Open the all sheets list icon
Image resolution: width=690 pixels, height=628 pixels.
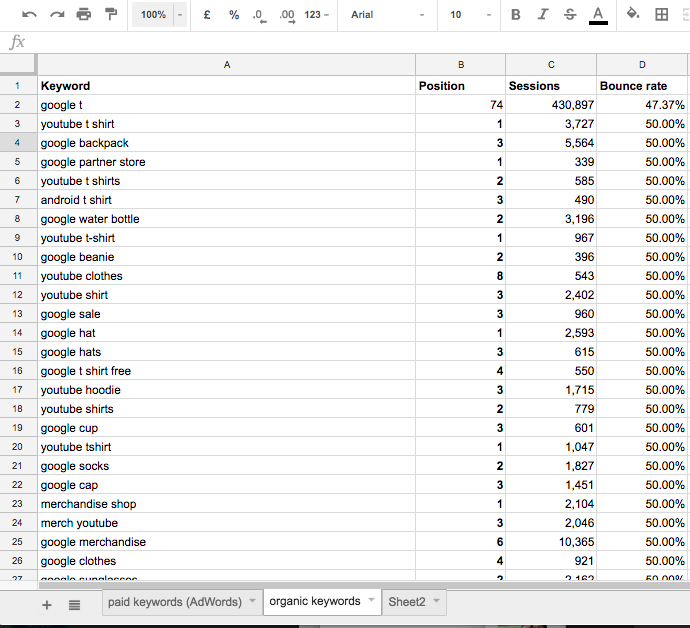[74, 605]
